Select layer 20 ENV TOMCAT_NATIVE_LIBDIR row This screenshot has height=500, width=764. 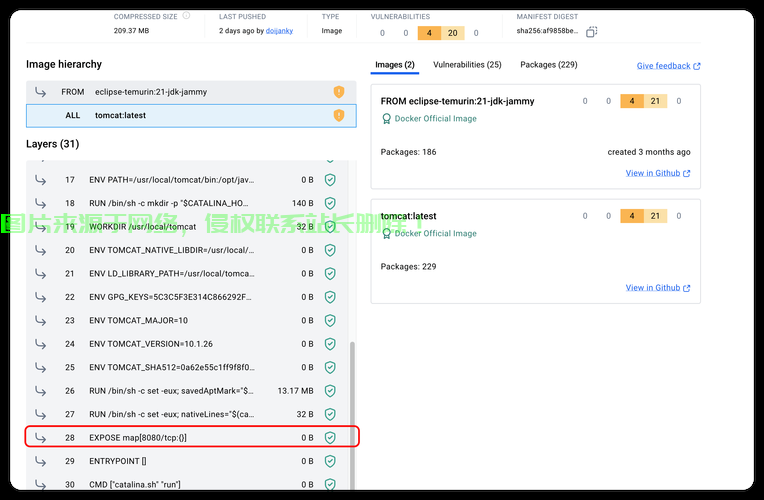(x=188, y=250)
